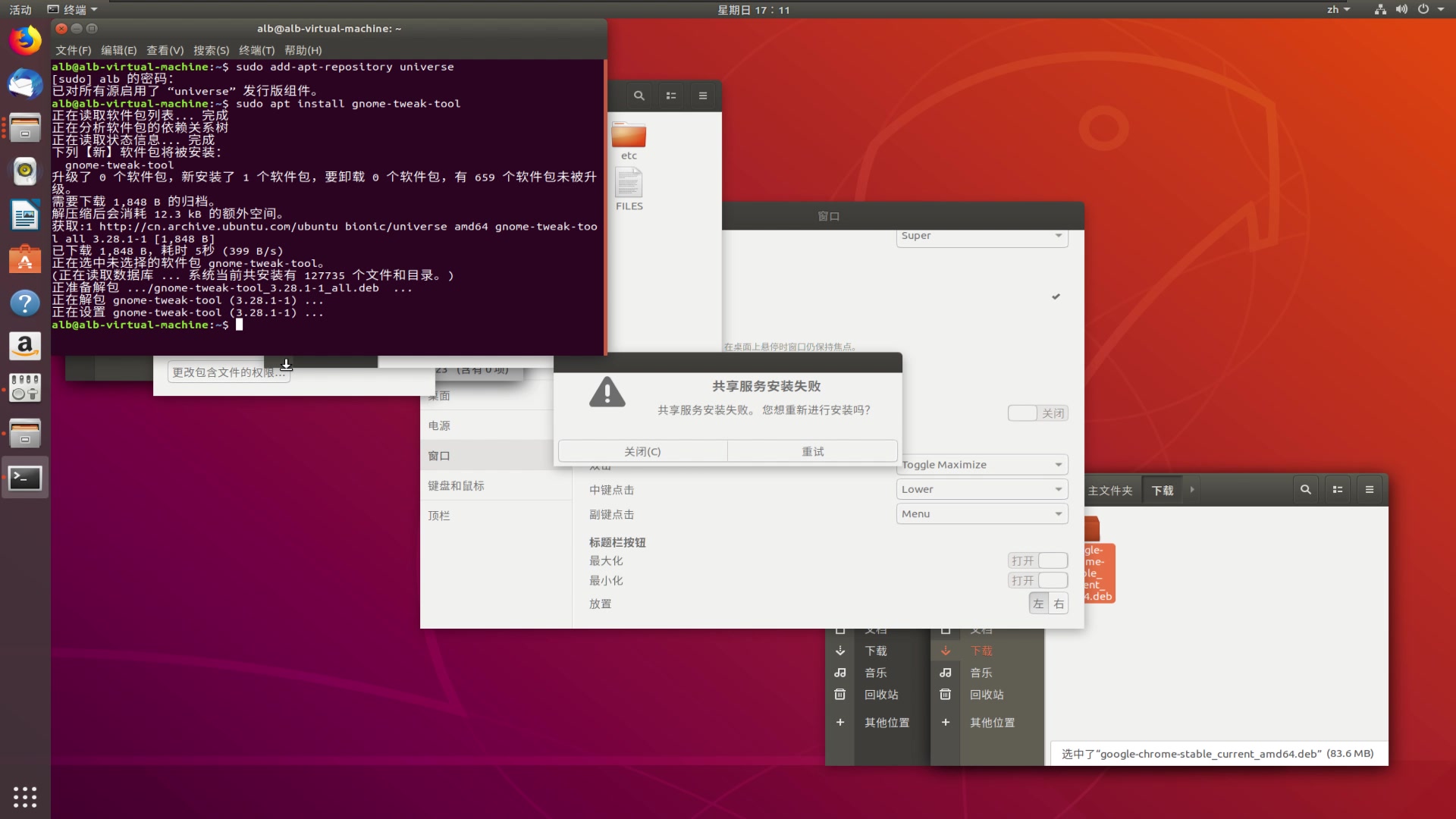Open the etc folder in the file manager
The width and height of the screenshot is (1456, 819).
[629, 136]
